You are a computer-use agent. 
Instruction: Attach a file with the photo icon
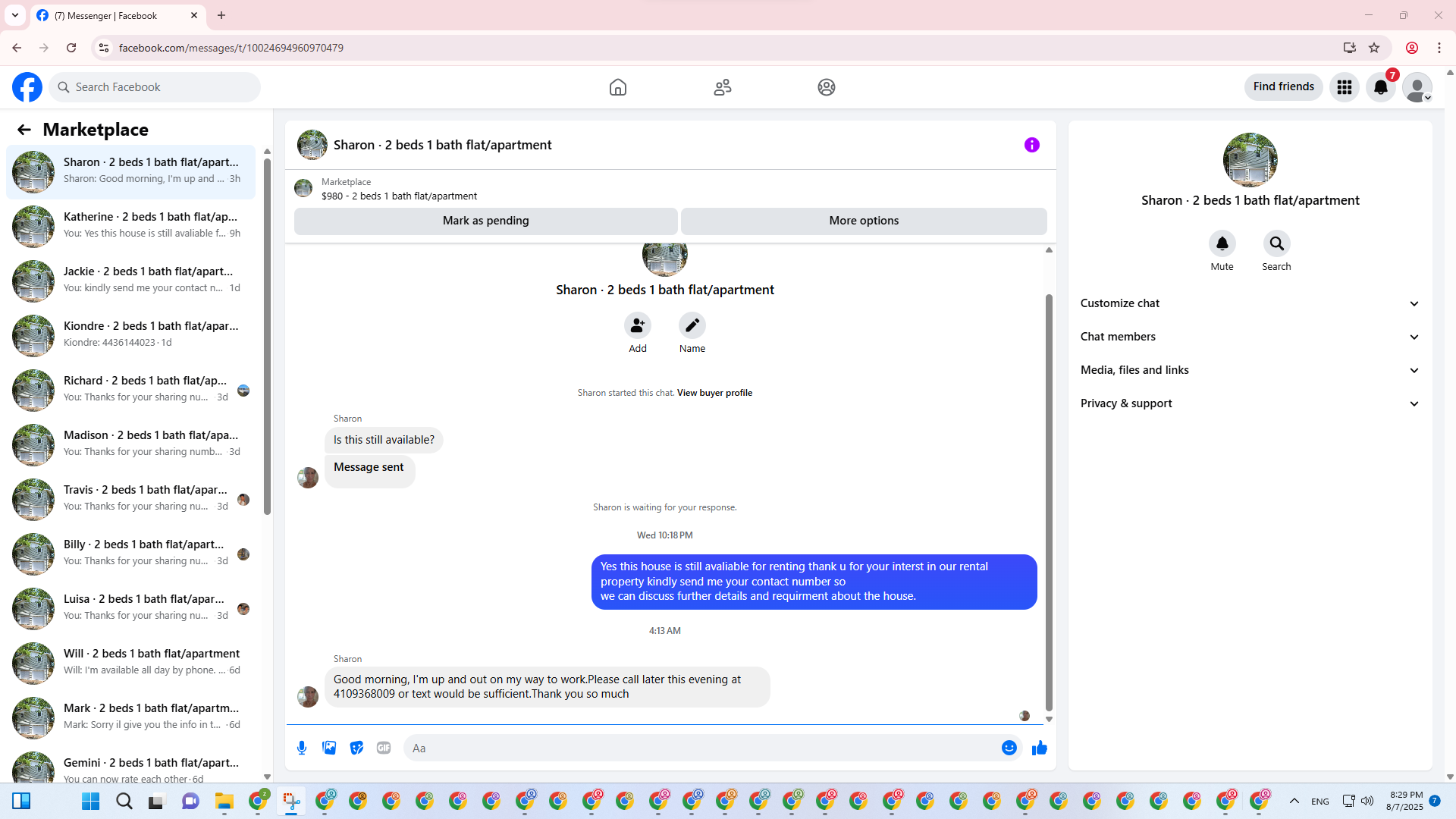329,748
